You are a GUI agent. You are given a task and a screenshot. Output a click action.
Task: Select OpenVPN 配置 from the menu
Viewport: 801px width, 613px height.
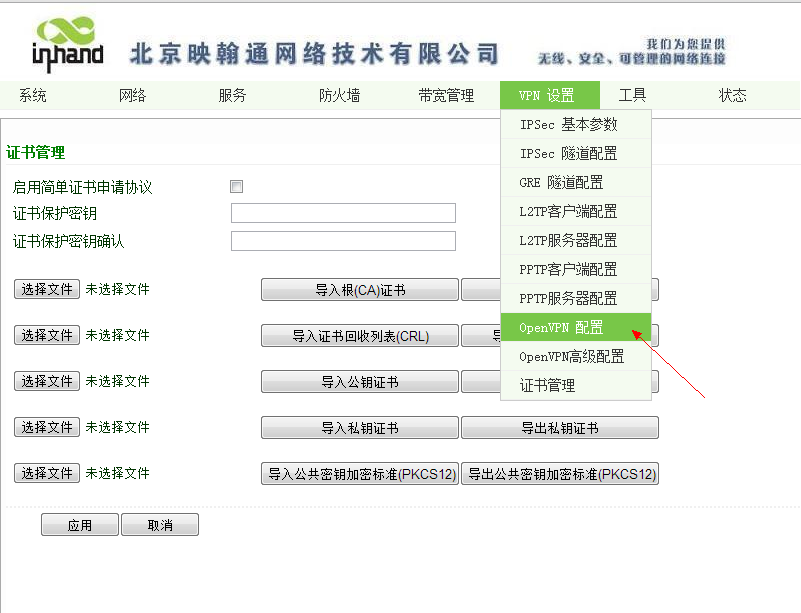(562, 328)
